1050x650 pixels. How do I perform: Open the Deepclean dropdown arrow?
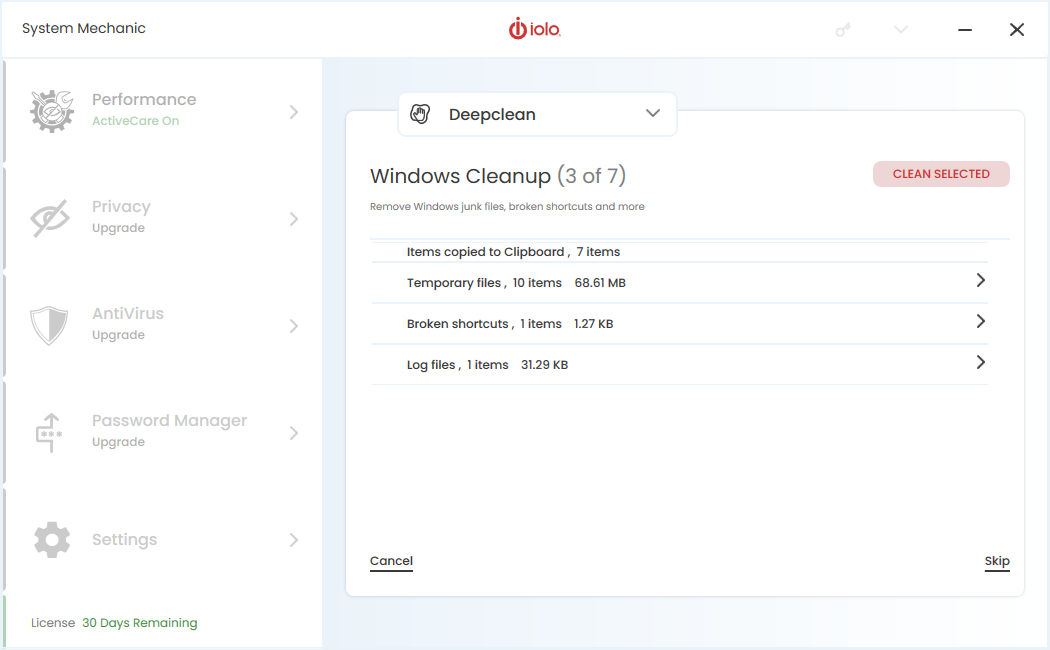[653, 113]
